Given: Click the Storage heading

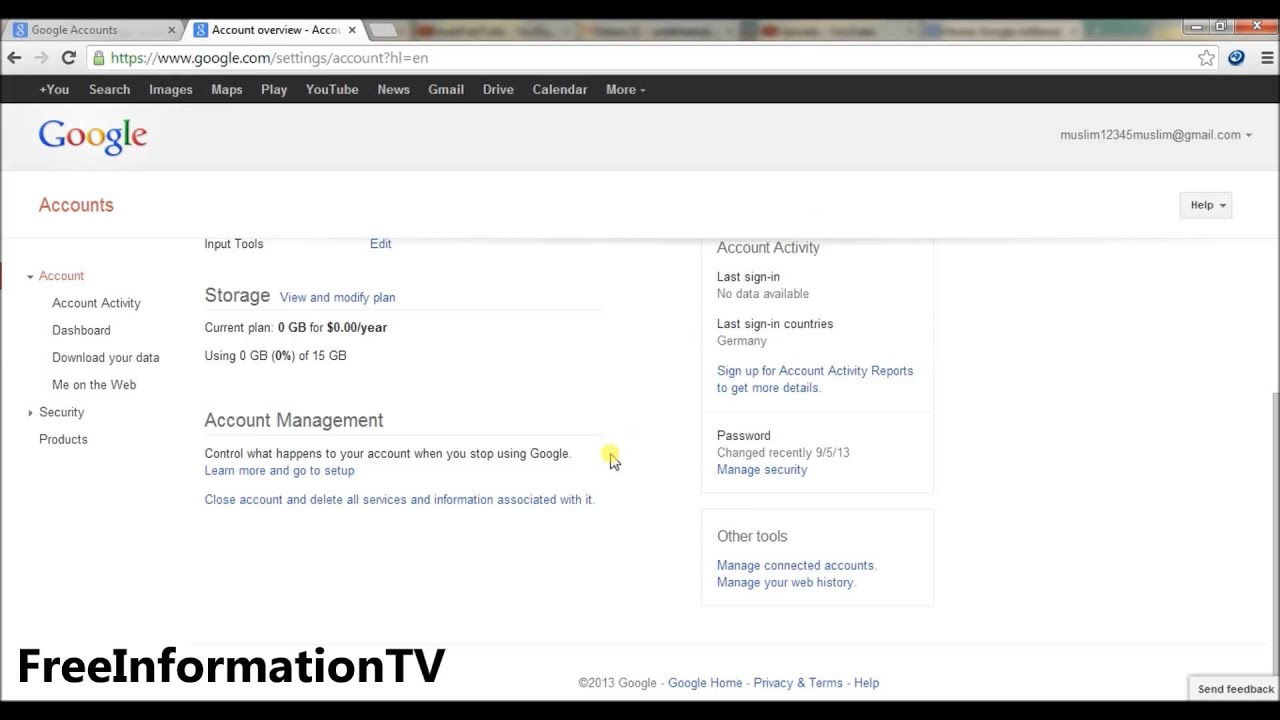Looking at the screenshot, I should (x=237, y=296).
